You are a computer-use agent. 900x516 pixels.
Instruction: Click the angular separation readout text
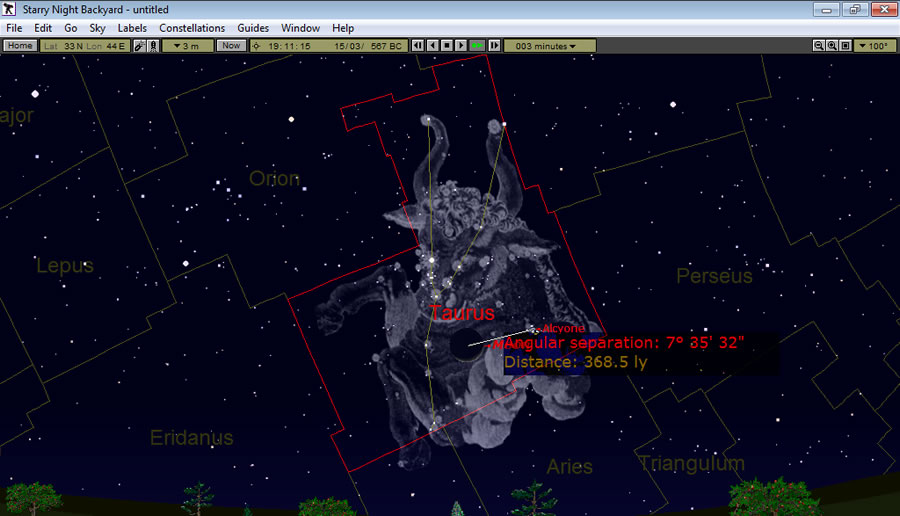click(624, 343)
